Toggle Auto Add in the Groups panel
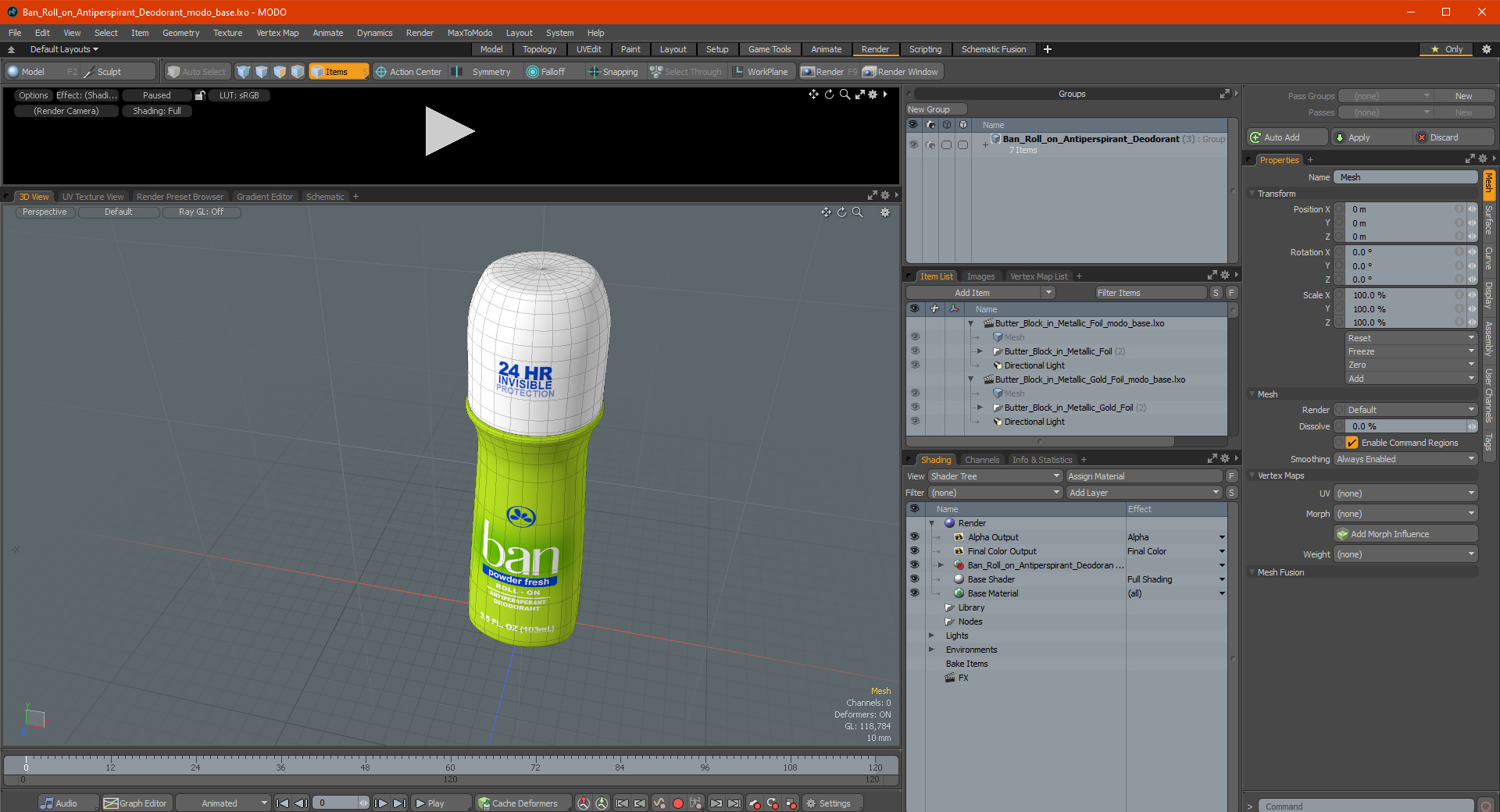This screenshot has height=812, width=1500. (x=1287, y=137)
